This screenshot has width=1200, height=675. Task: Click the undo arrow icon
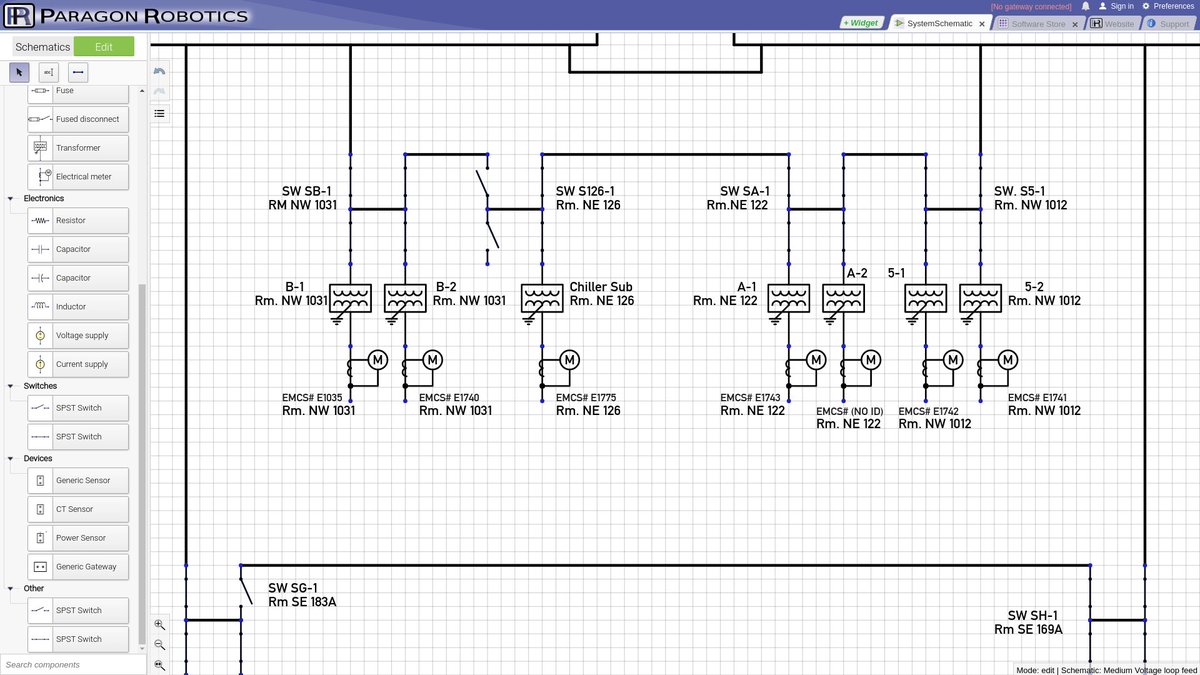[158, 71]
